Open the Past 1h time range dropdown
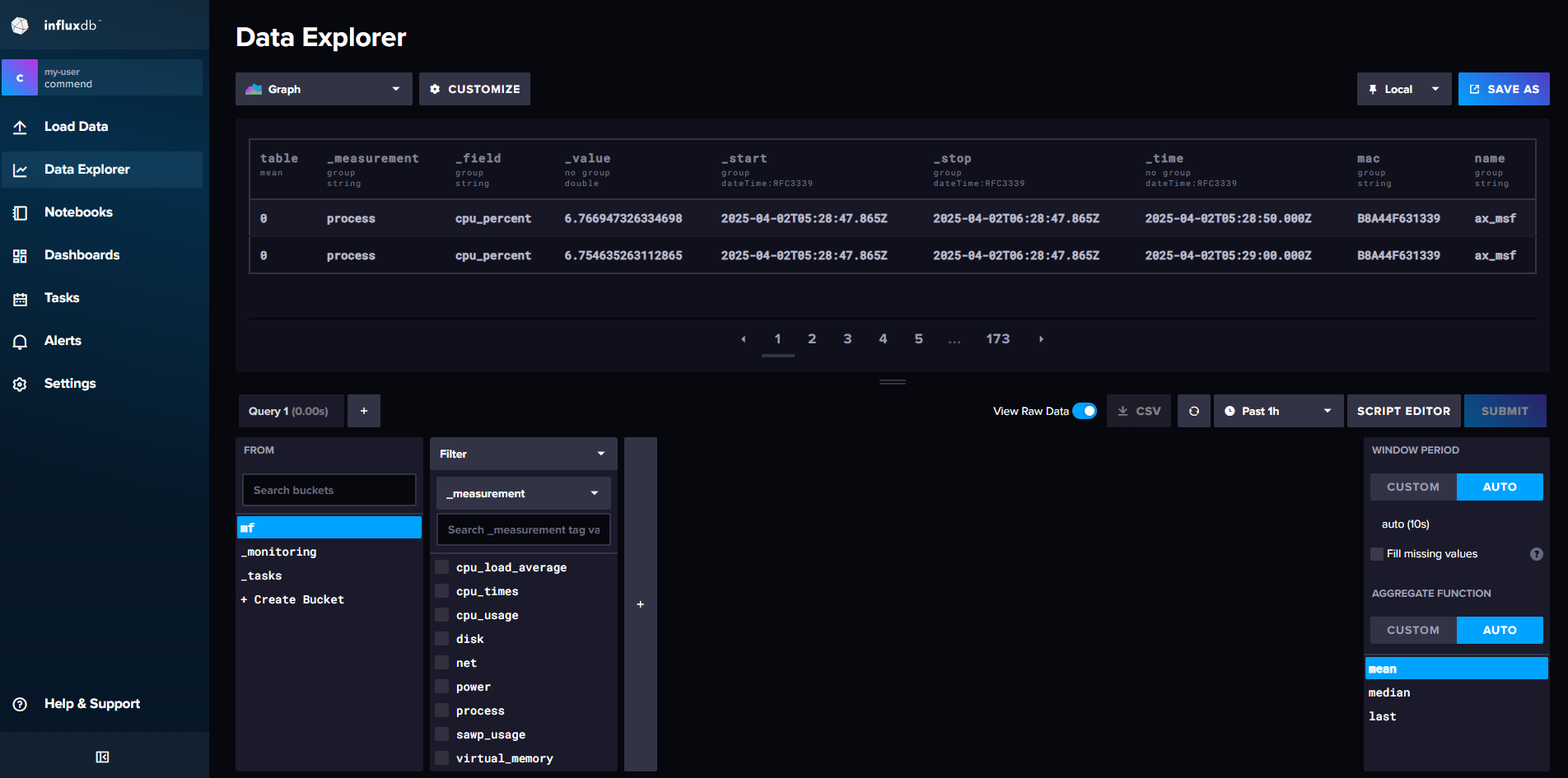This screenshot has height=778, width=1568. (x=1278, y=411)
